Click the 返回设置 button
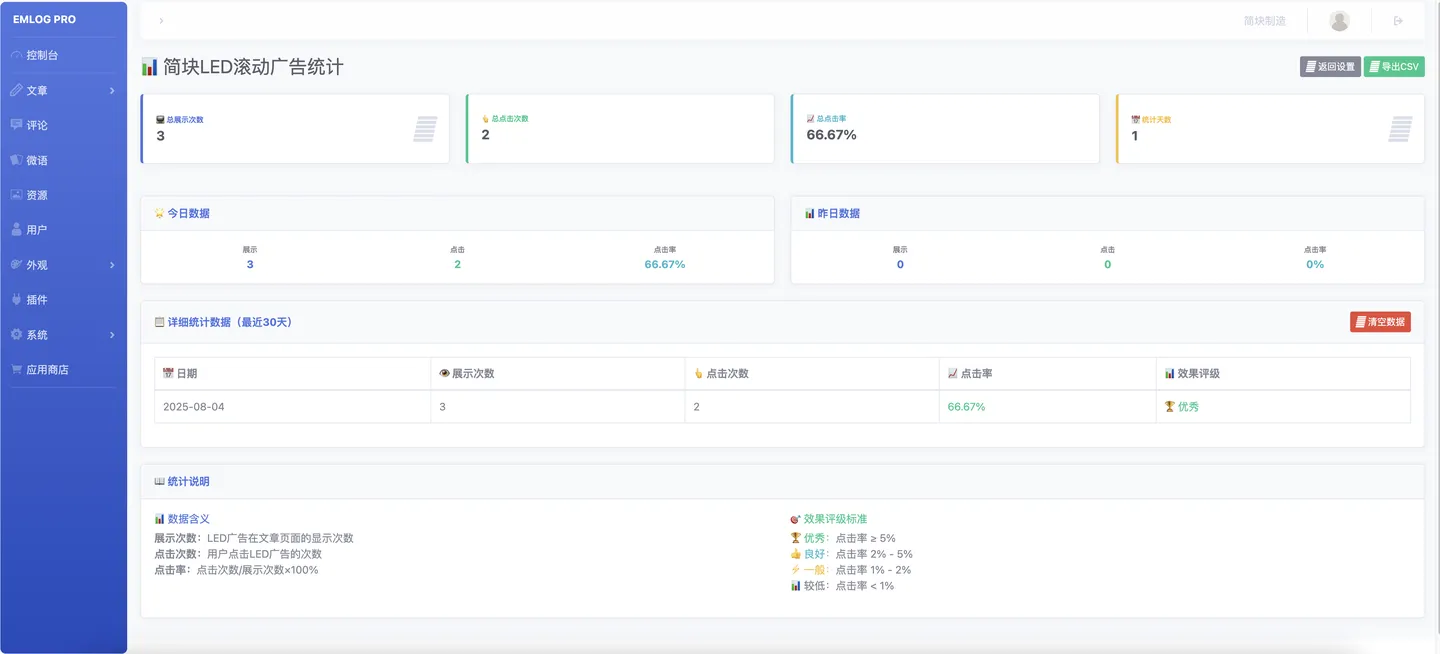The width and height of the screenshot is (1440, 654). 1330,67
